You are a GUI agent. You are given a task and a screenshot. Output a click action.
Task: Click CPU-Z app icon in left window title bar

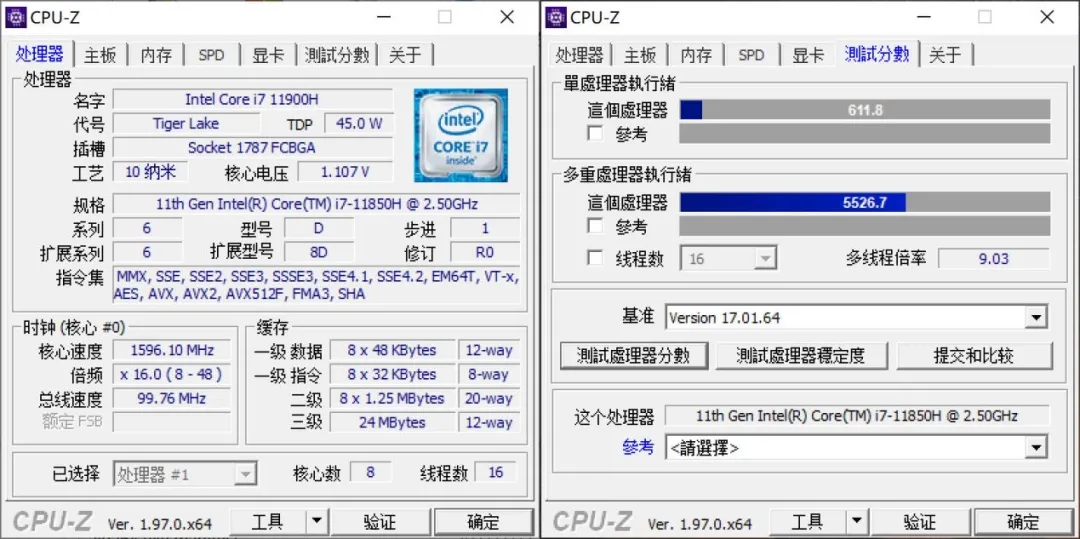(16, 17)
